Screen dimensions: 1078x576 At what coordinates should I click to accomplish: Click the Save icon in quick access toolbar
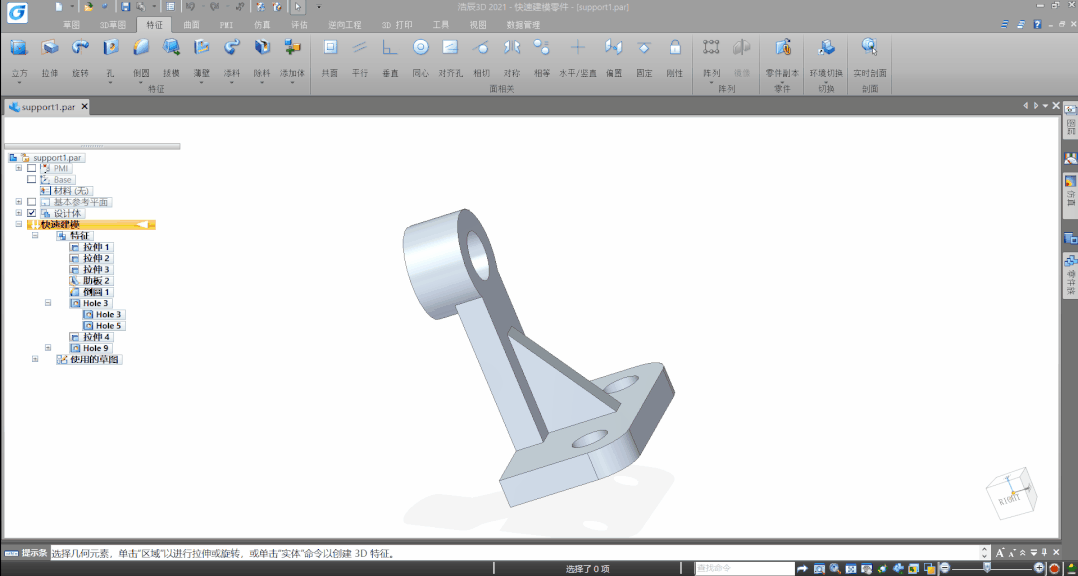pos(125,7)
